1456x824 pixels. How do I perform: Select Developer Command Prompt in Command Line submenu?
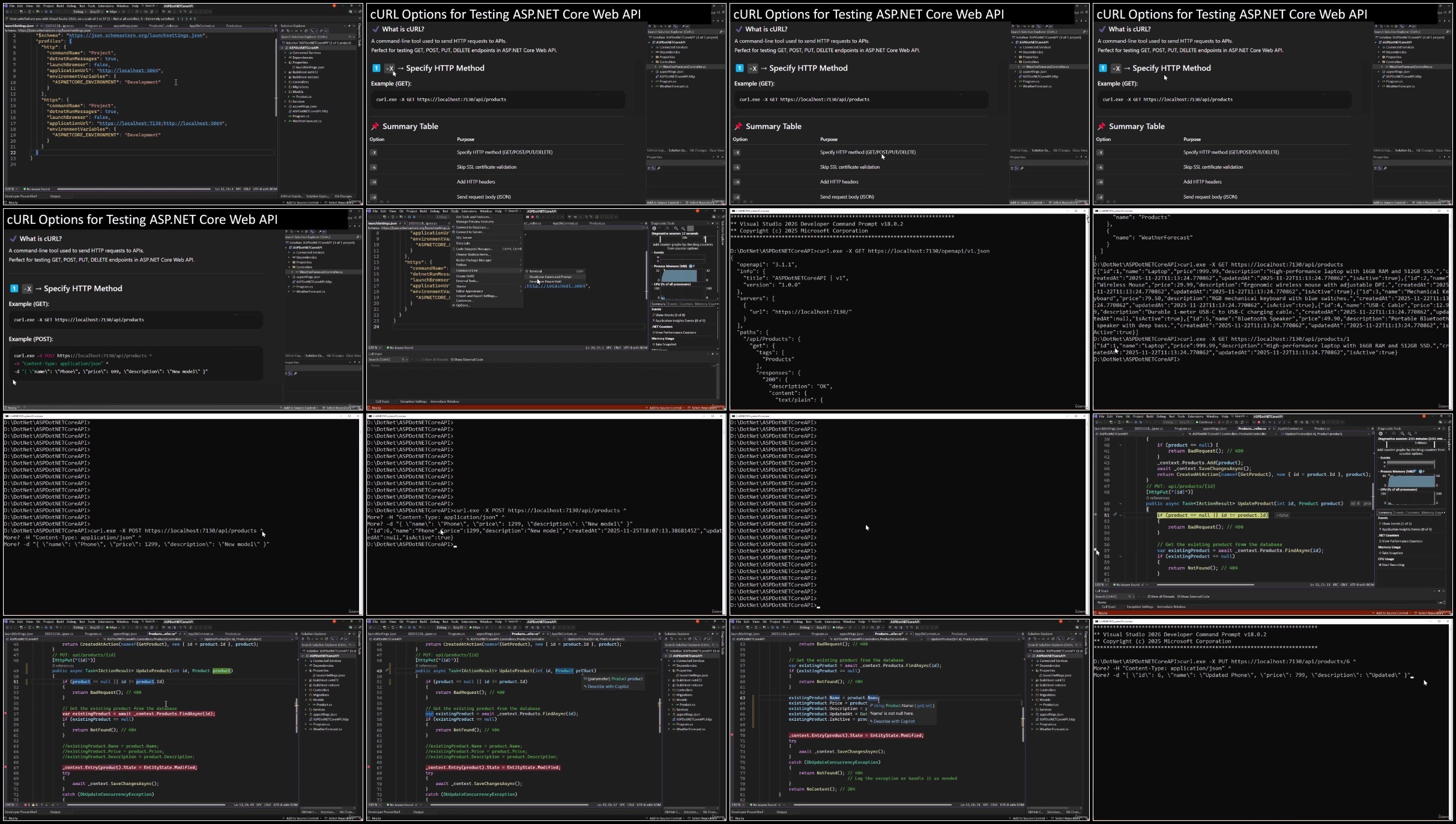[x=551, y=277]
